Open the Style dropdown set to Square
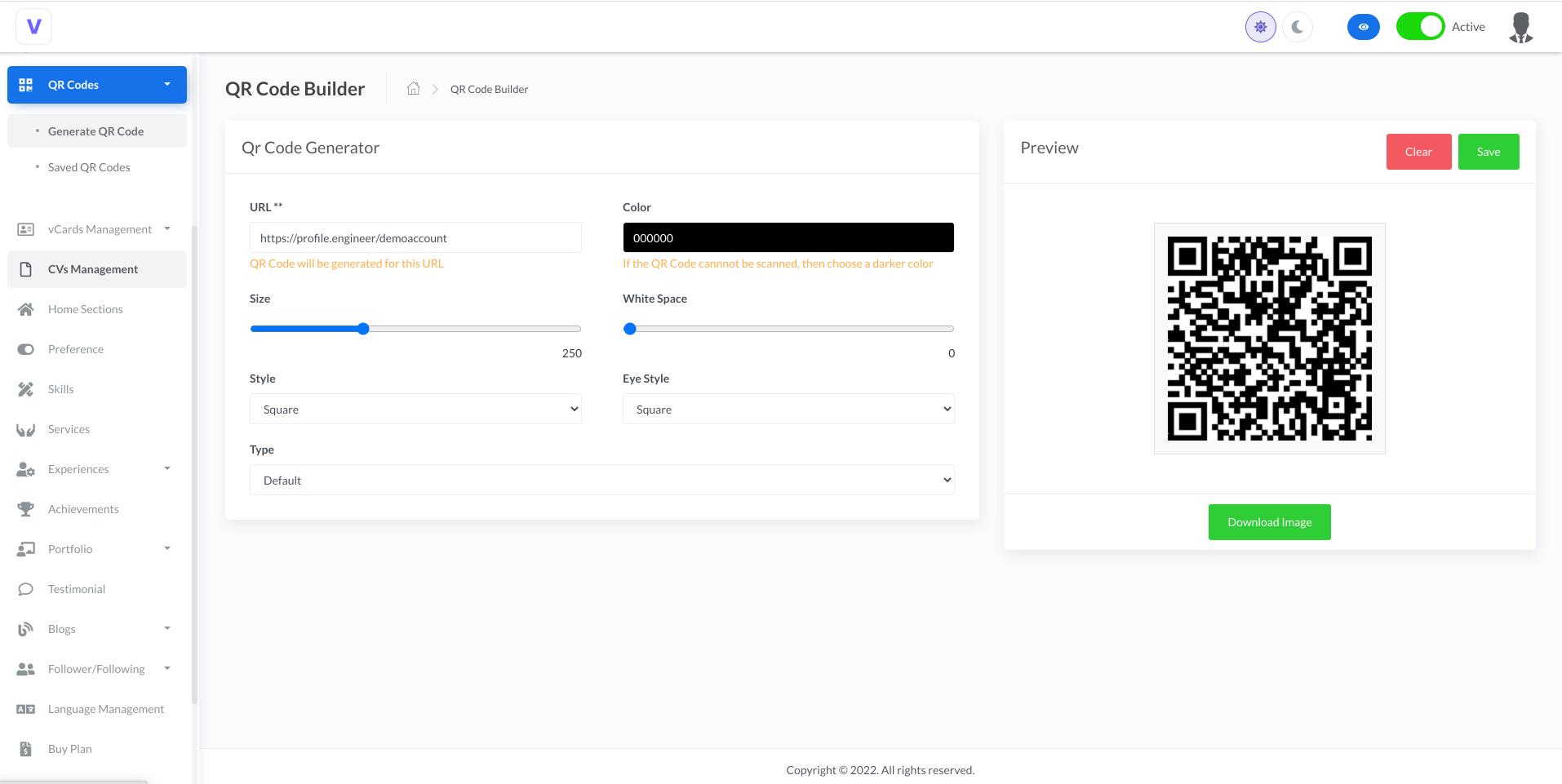Viewport: 1562px width, 784px height. (415, 409)
